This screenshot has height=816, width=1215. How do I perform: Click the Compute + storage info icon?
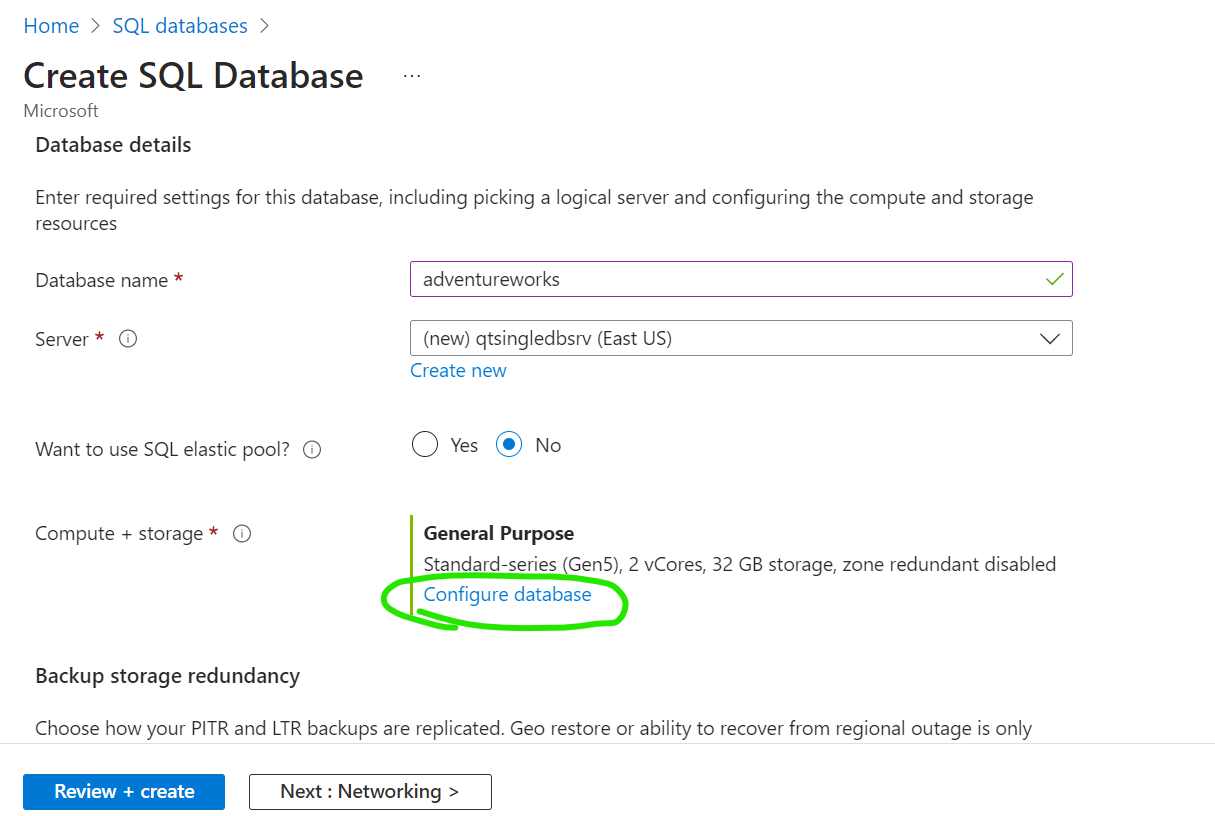242,534
